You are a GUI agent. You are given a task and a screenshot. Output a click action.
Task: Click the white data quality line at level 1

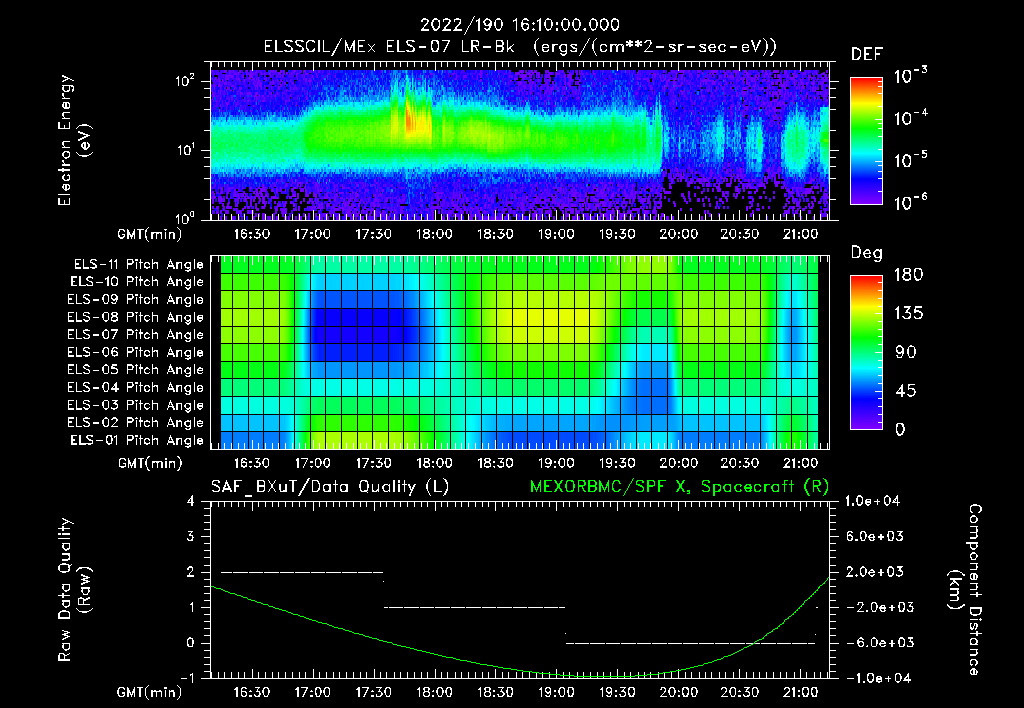pyautogui.click(x=475, y=607)
